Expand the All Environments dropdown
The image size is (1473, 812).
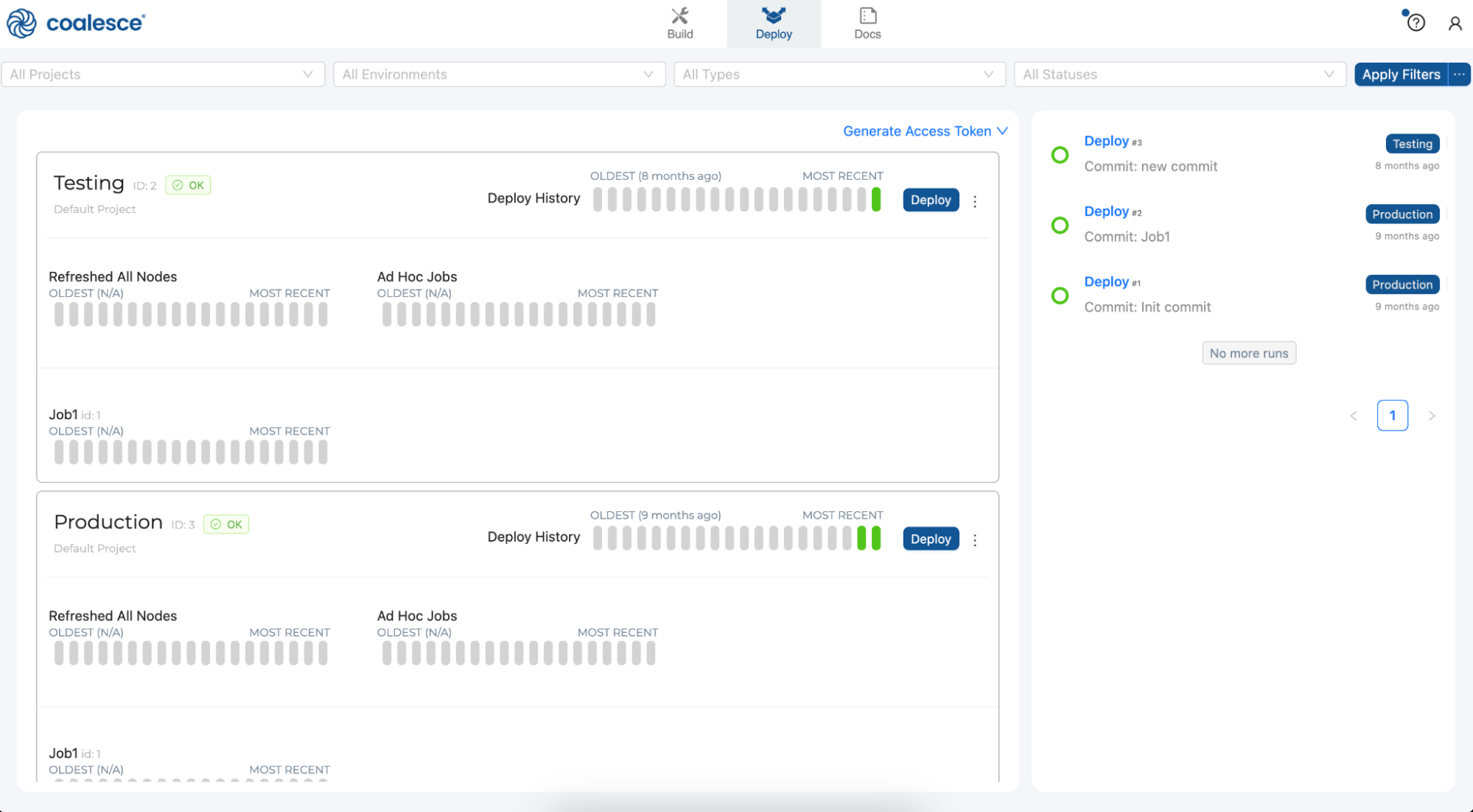499,74
